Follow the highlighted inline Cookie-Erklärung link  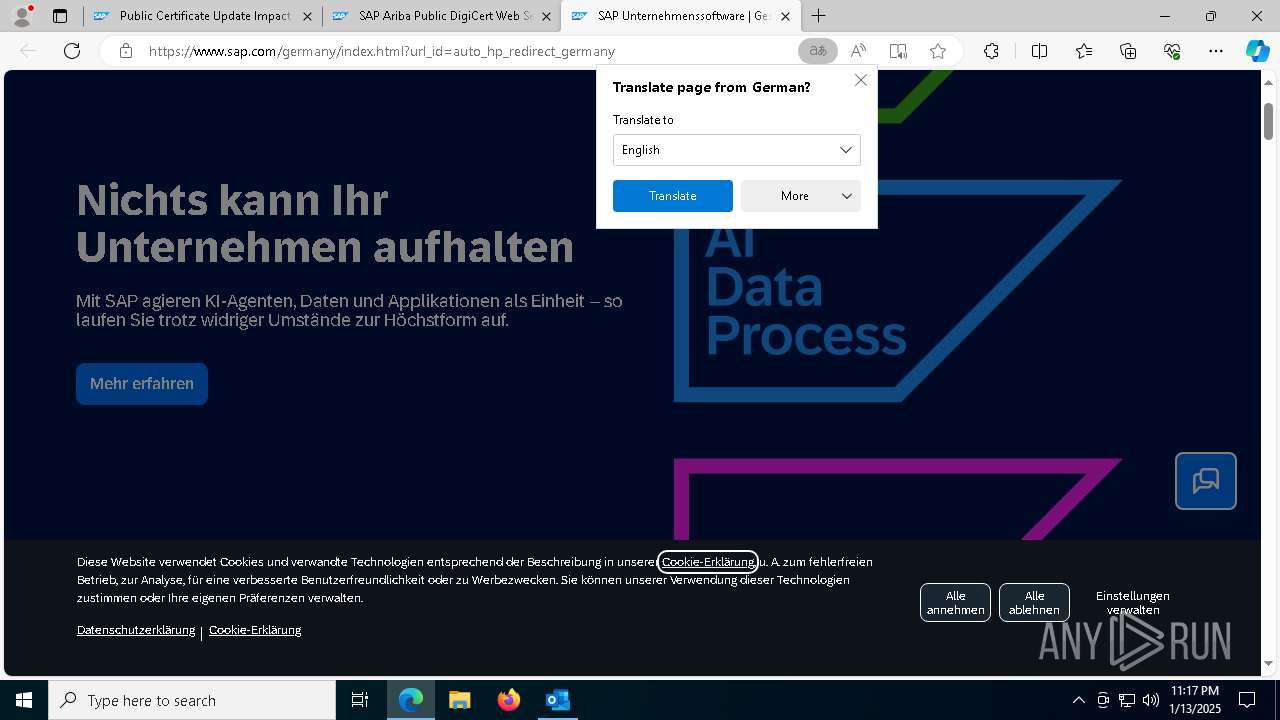(708, 562)
